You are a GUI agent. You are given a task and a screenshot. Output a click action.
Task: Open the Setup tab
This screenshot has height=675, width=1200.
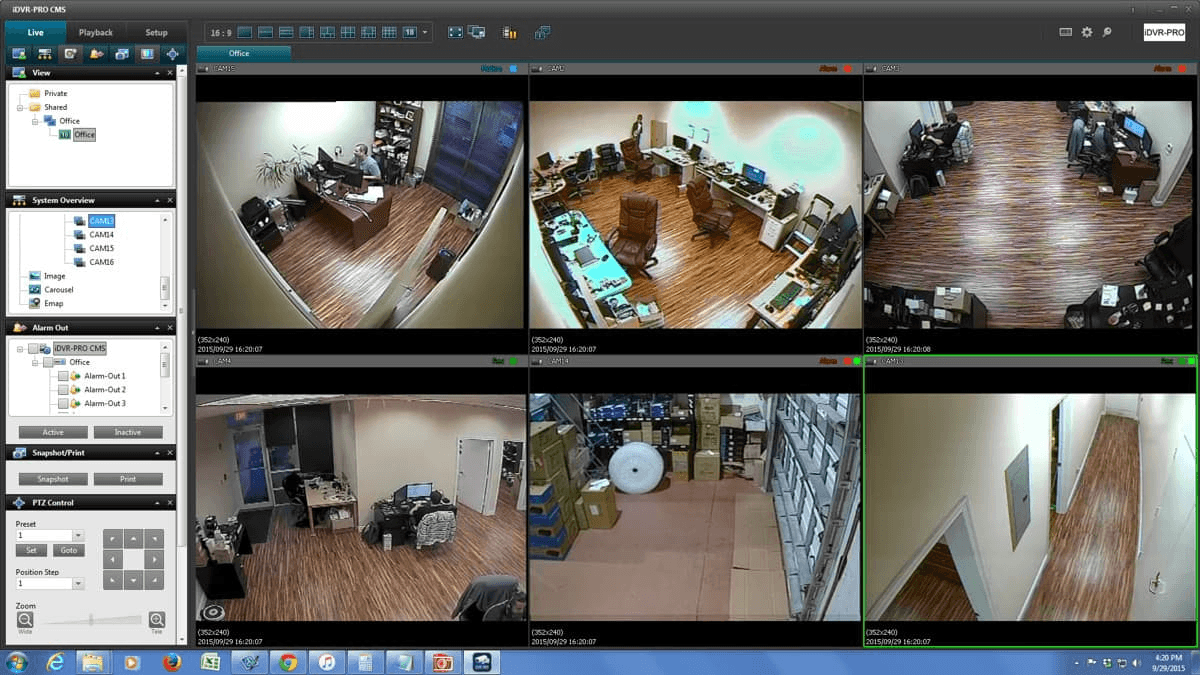coord(156,31)
